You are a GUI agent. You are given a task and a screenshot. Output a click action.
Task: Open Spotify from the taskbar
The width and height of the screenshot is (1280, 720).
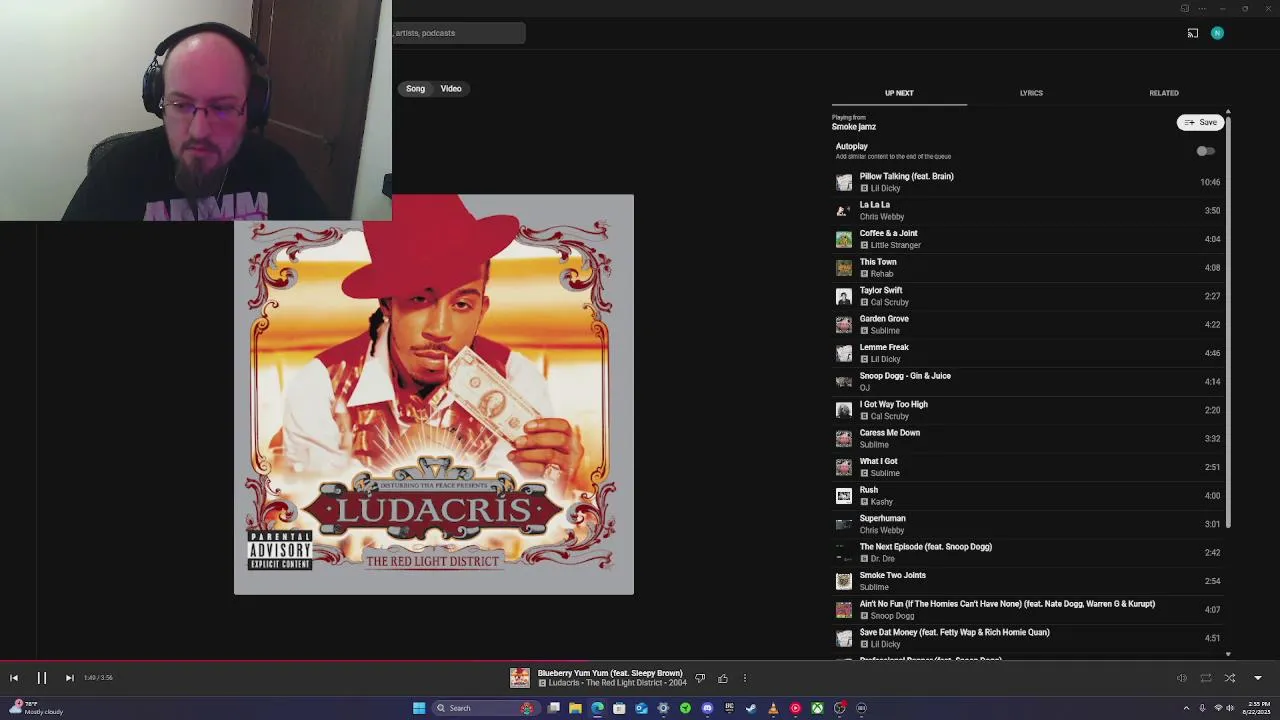[x=685, y=708]
